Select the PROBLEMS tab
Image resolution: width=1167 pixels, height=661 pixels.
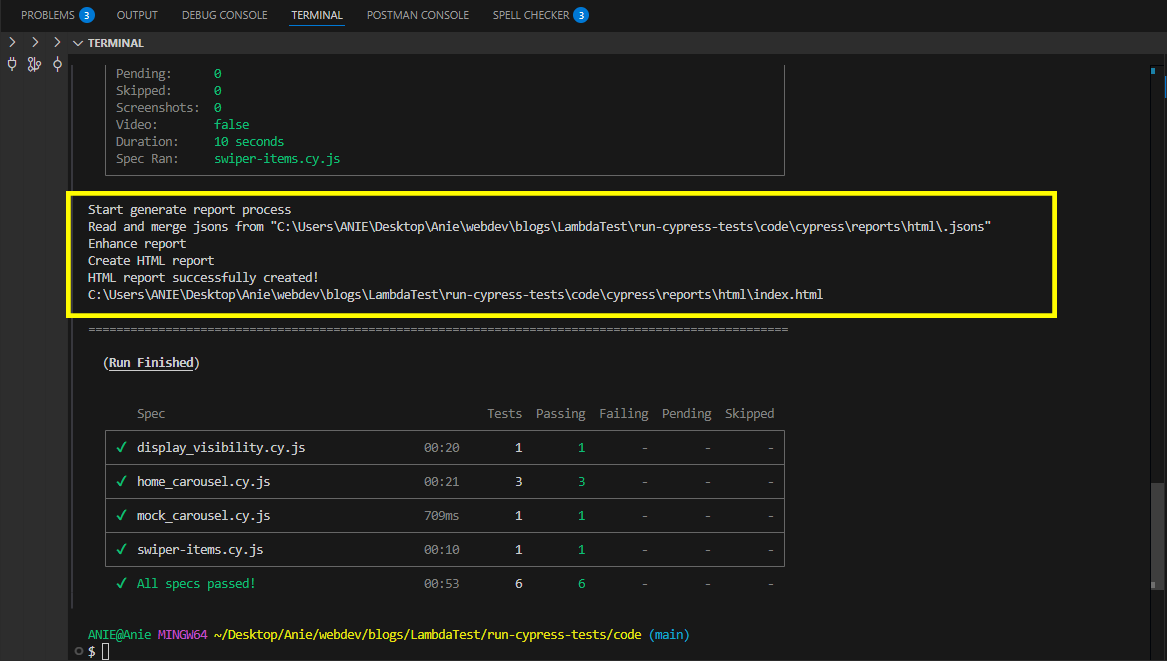pos(48,15)
